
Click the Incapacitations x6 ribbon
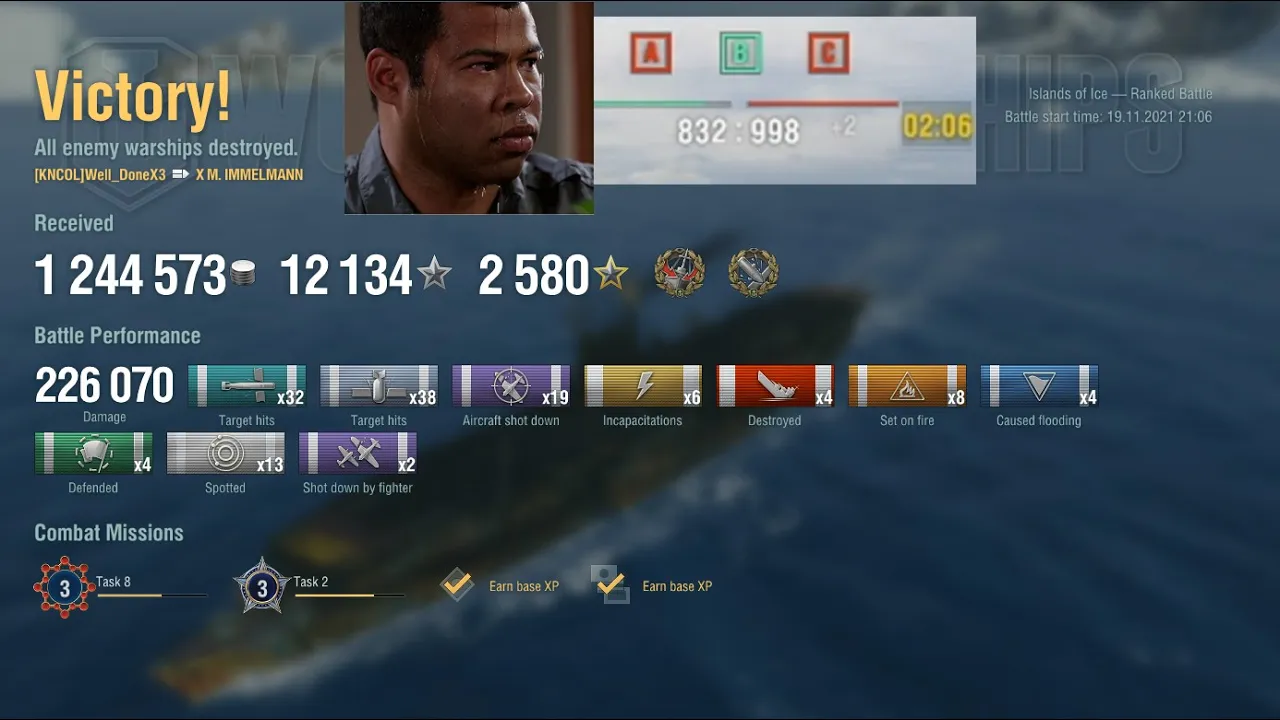[x=643, y=386]
